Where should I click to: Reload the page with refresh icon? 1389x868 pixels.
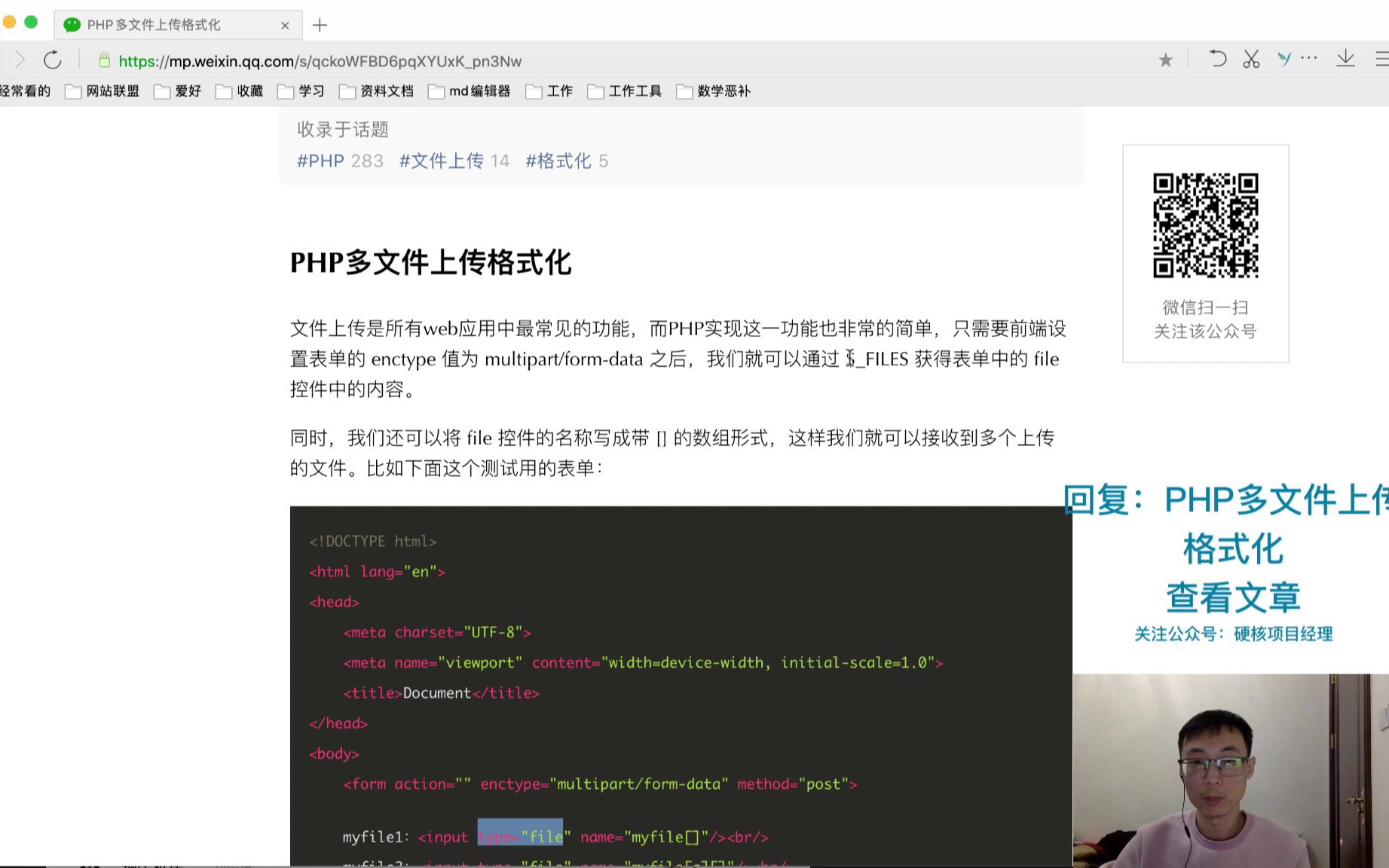point(52,60)
